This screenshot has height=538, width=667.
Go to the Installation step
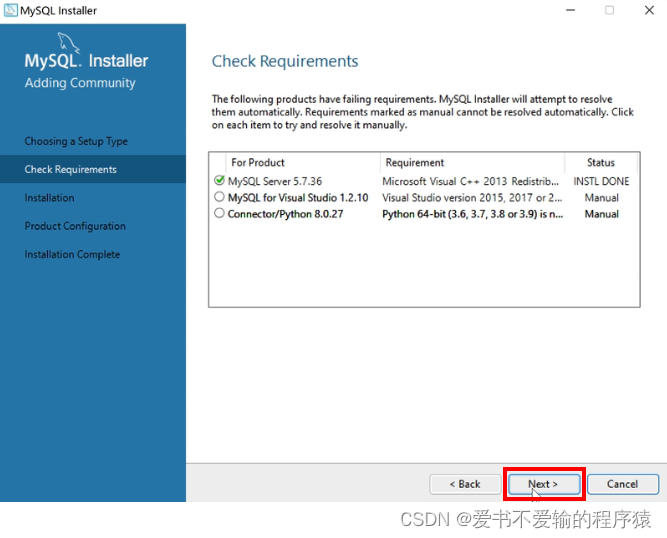tap(49, 198)
